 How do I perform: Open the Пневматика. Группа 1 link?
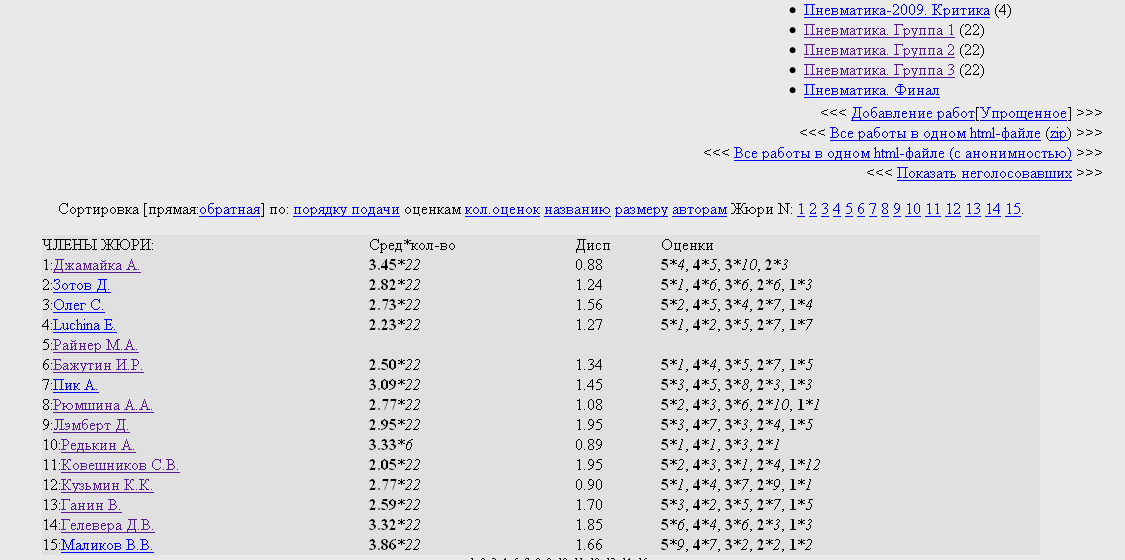(x=879, y=30)
